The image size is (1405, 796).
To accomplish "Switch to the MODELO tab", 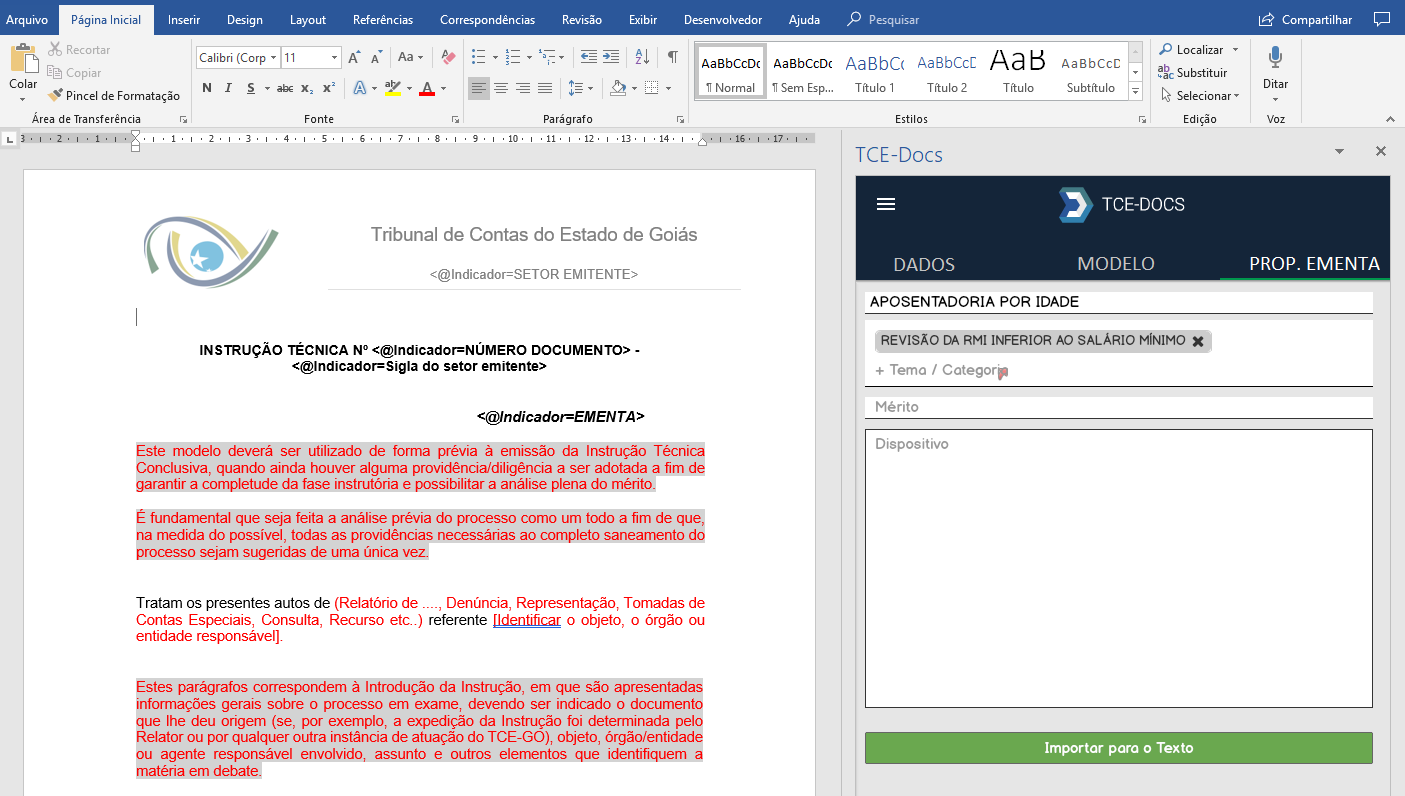I will coord(1115,264).
